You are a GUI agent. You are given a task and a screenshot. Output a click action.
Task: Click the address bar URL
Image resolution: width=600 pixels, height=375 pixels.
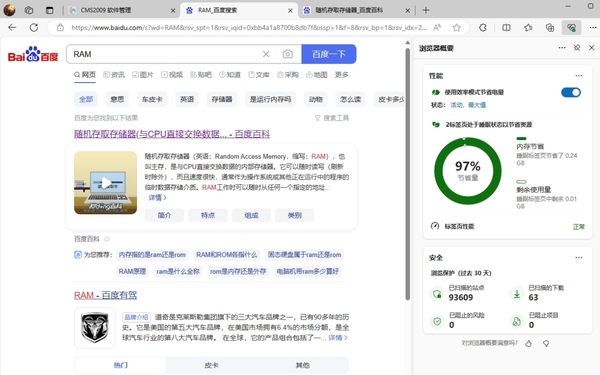point(249,28)
